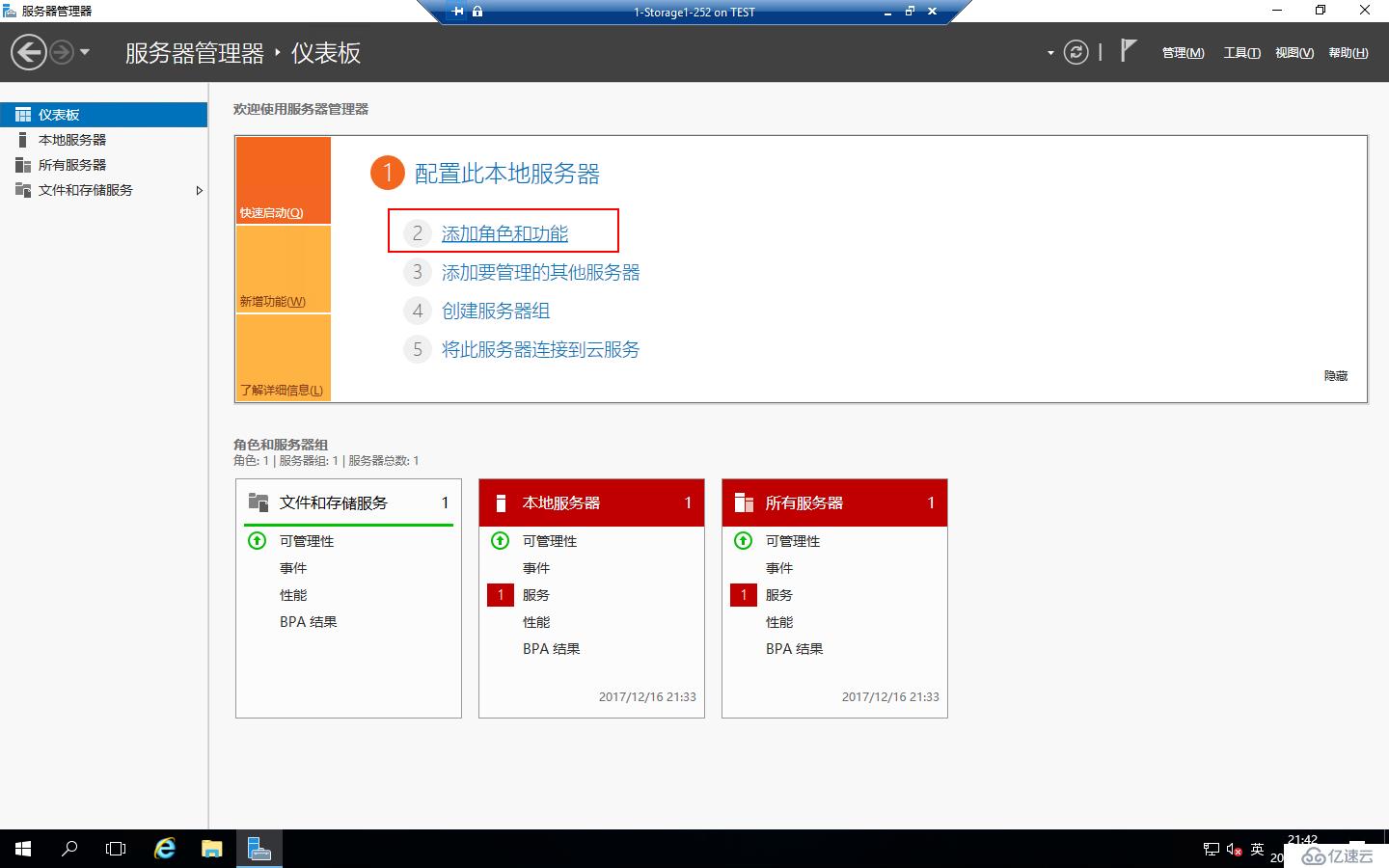This screenshot has height=868, width=1389.
Task: Click the 文件和存储服务 tile header icon
Action: coord(259,502)
